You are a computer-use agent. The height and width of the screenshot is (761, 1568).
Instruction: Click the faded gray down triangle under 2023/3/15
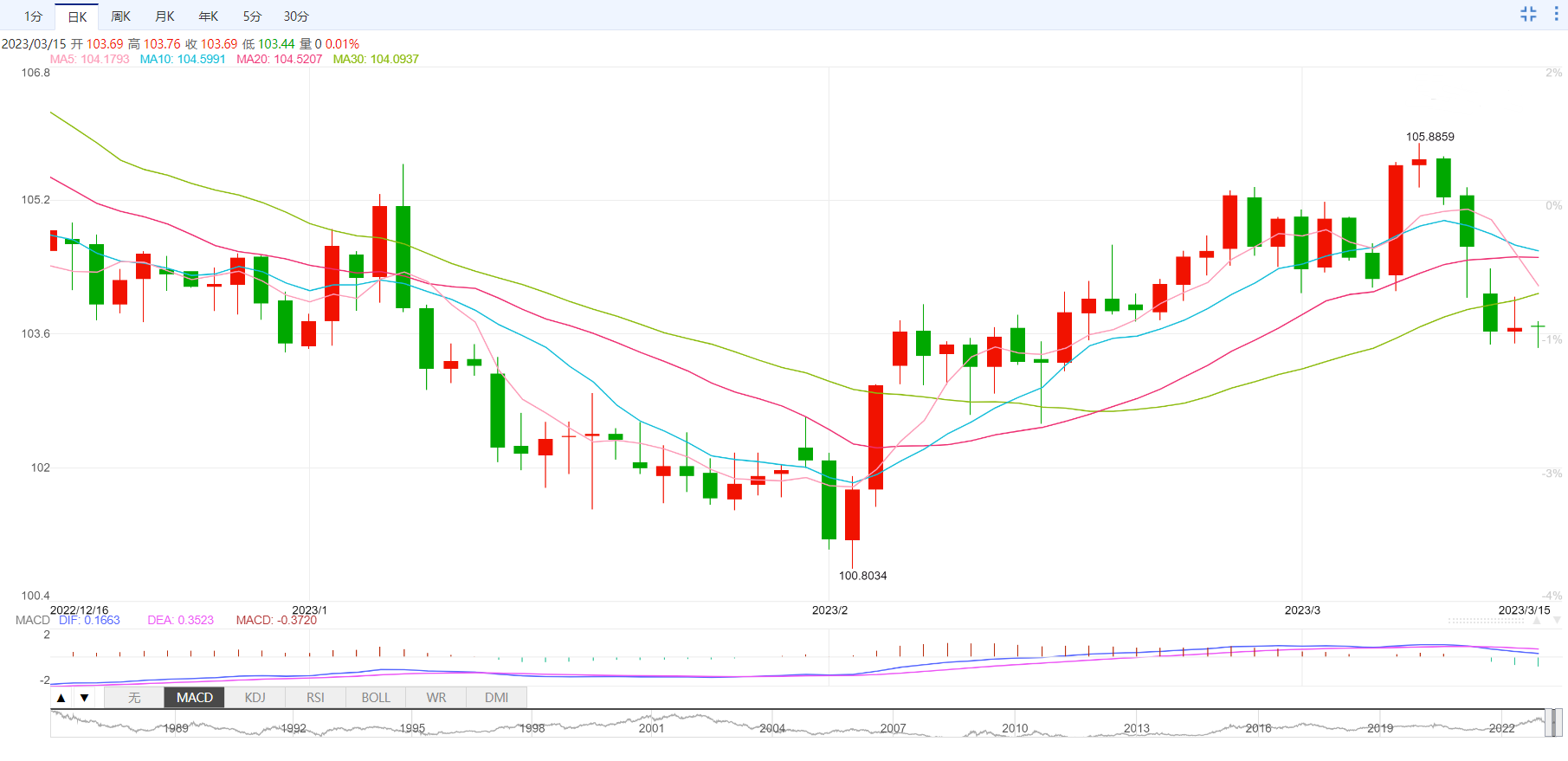1557,621
